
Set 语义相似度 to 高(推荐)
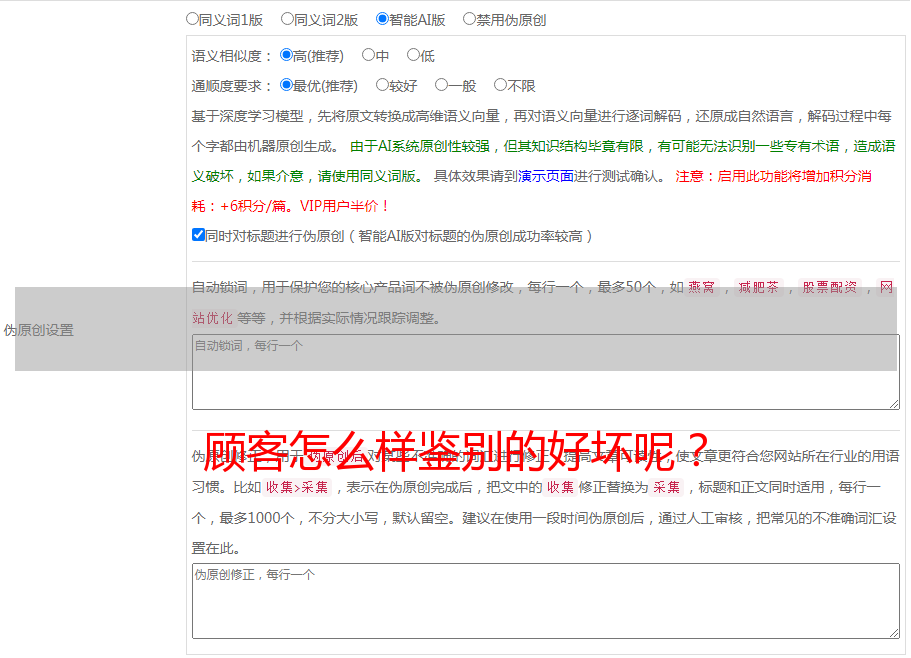(x=286, y=56)
